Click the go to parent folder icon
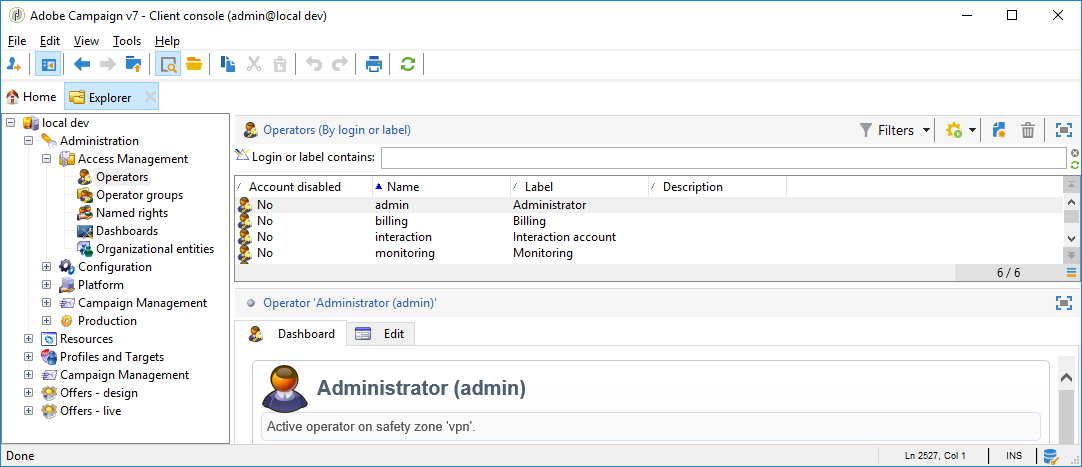The height and width of the screenshot is (467, 1082). coord(133,65)
